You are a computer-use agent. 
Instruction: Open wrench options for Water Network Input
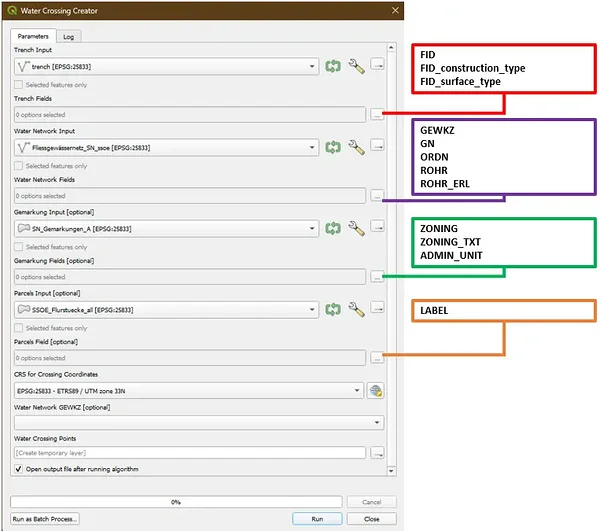click(356, 147)
